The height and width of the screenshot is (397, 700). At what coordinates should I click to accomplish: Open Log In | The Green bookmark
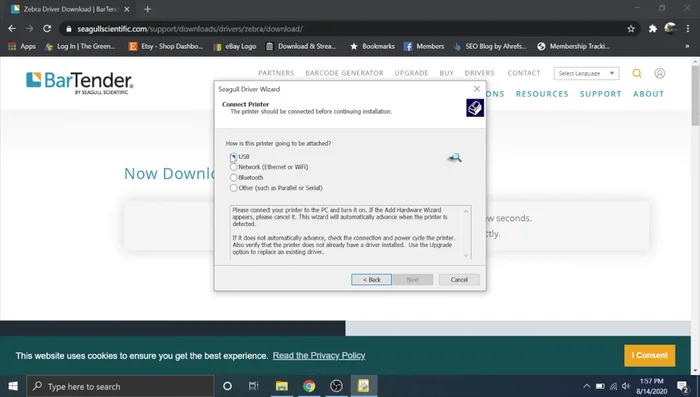pyautogui.click(x=80, y=46)
